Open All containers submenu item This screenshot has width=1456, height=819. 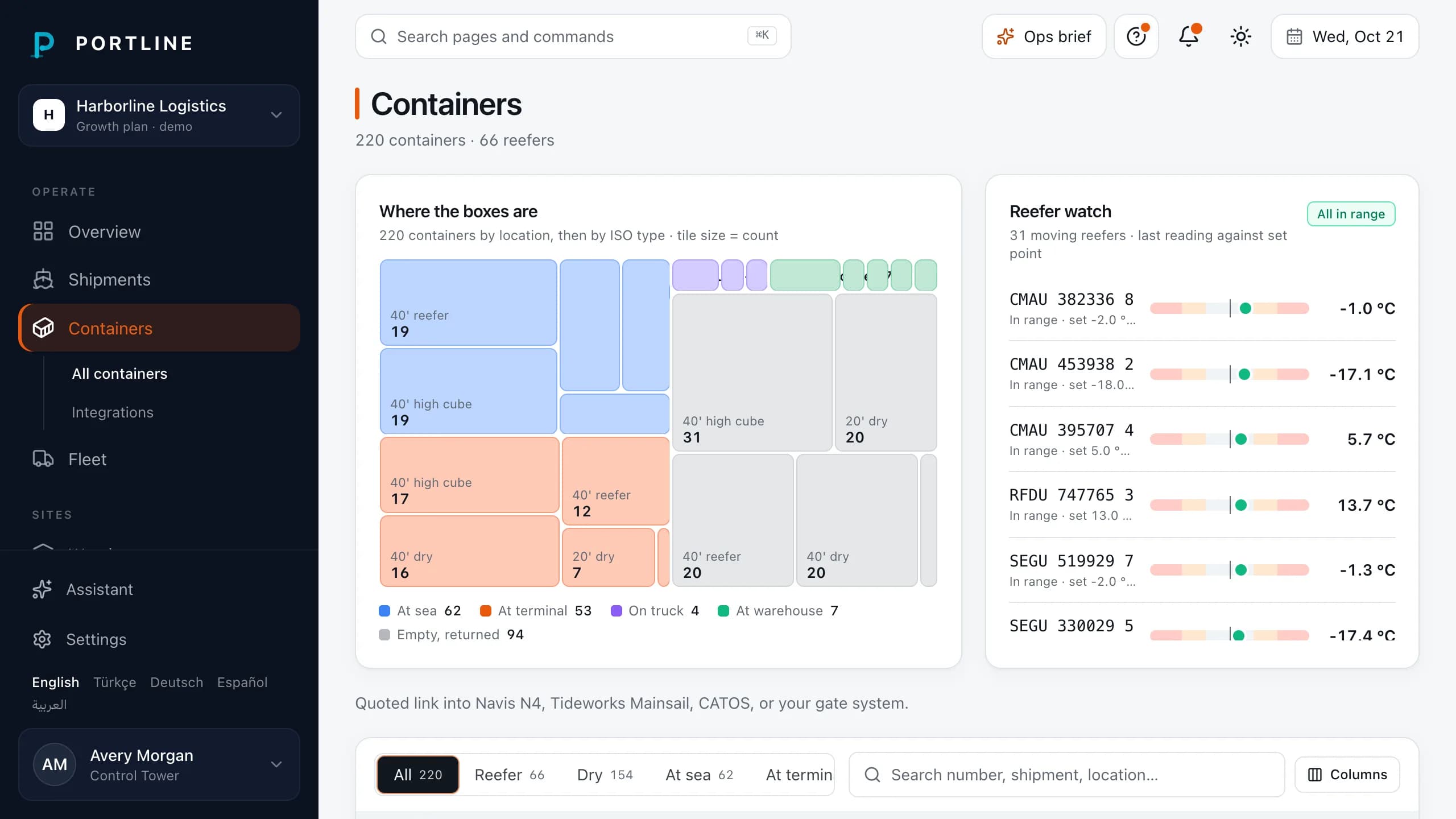click(120, 374)
